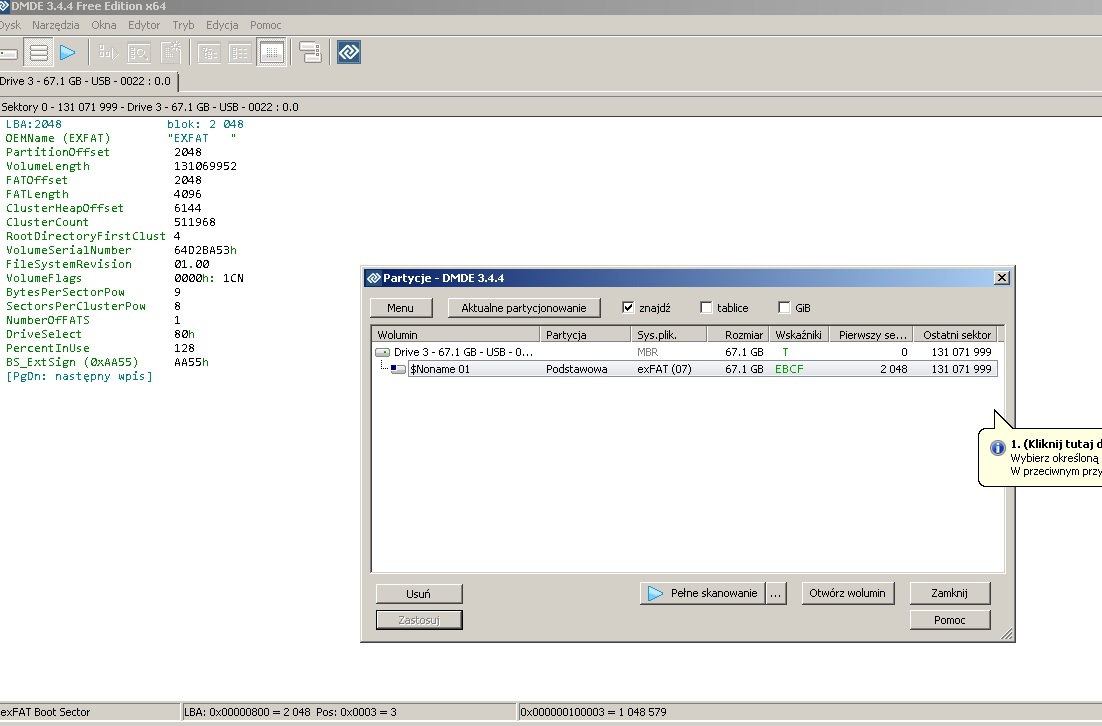Screen dimensions: 1102x726
Task: Click the Pełne skanowanie button
Action: 703,593
